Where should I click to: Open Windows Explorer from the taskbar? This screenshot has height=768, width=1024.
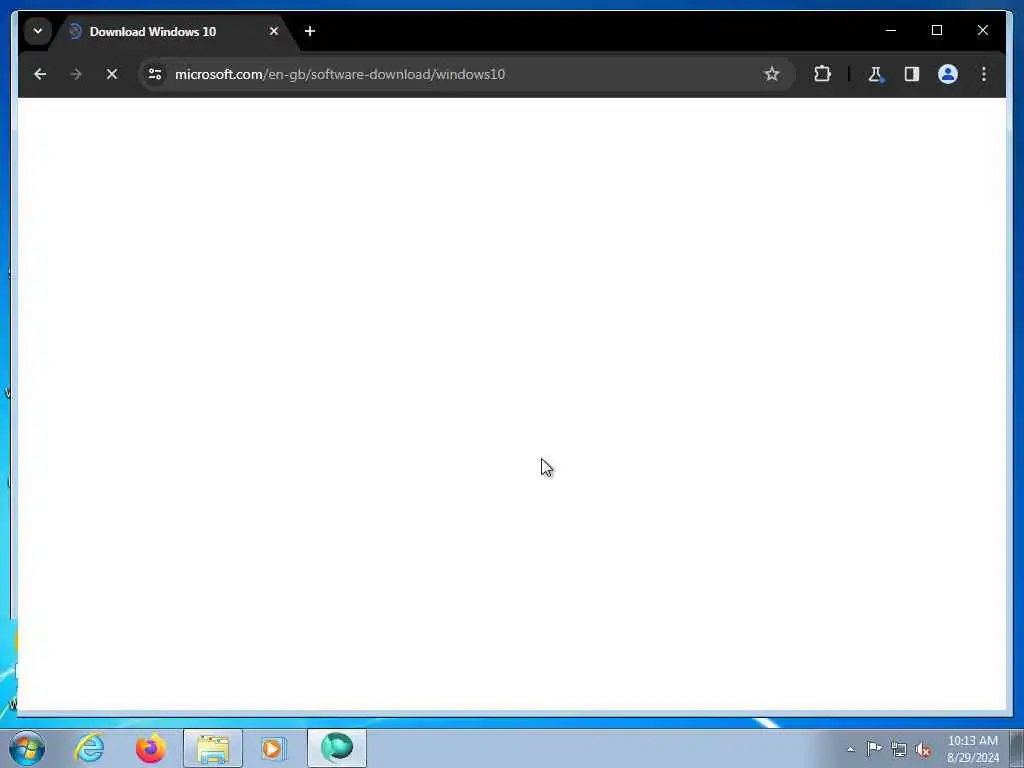coord(213,748)
